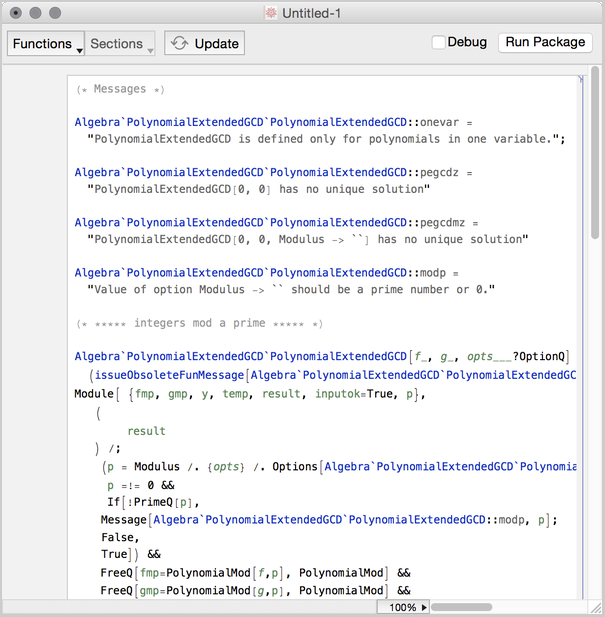The width and height of the screenshot is (605, 617).
Task: Click issueObsoleteFunMessage in the code
Action: pyautogui.click(x=170, y=375)
